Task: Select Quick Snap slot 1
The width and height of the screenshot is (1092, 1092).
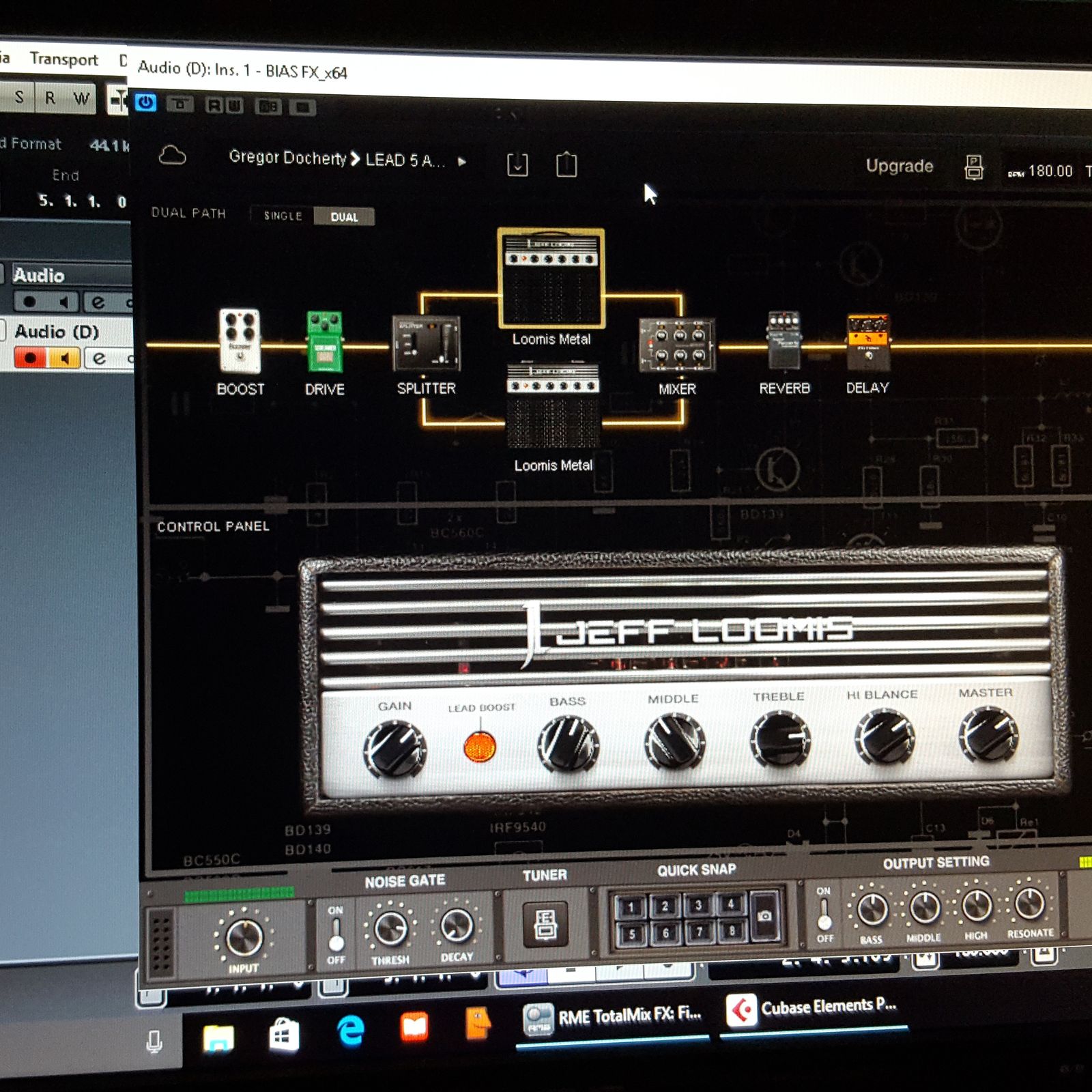Action: click(630, 907)
